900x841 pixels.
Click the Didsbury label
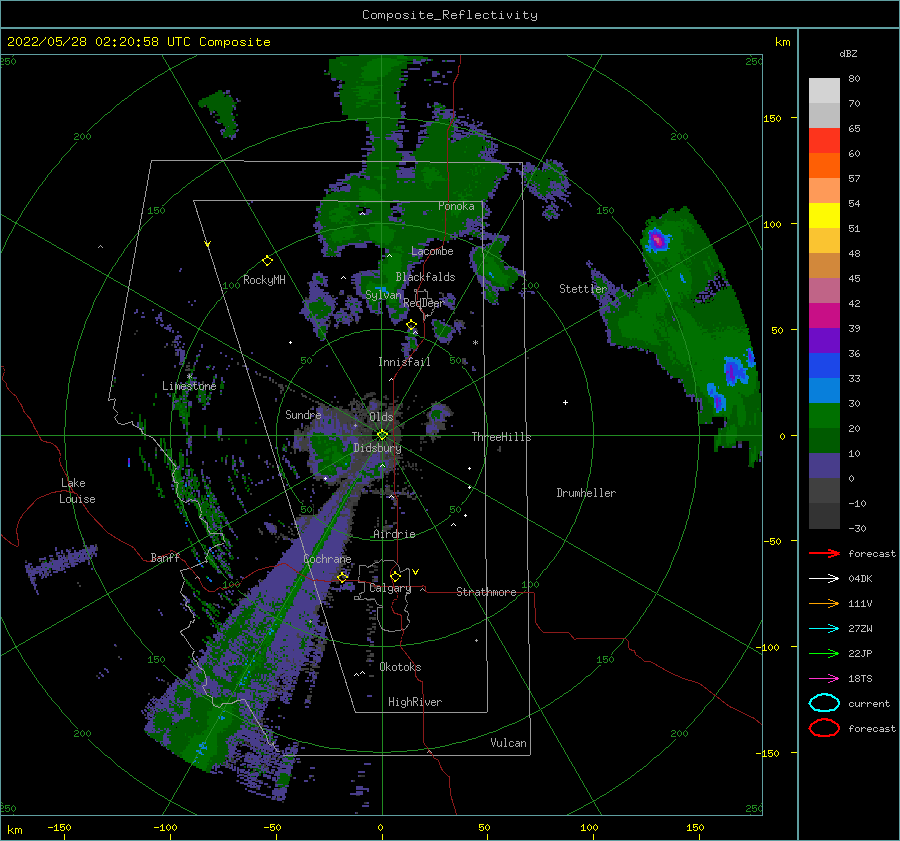(377, 448)
